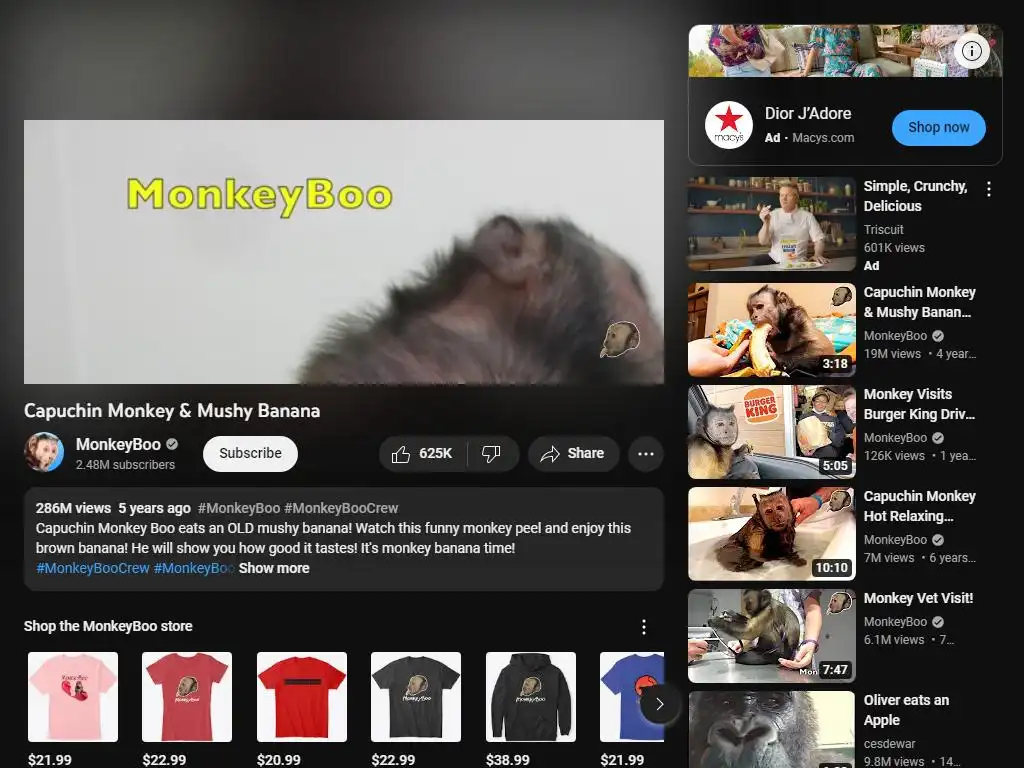Viewport: 1024px width, 768px height.
Task: Like the video with 625K thumbs up
Action: point(423,454)
